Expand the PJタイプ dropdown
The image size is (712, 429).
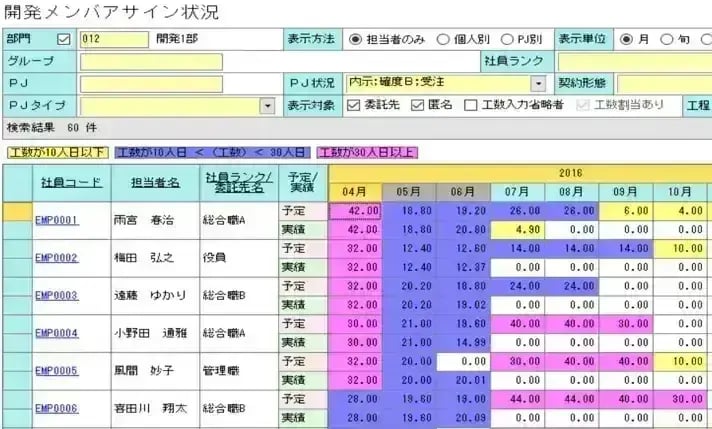click(267, 105)
